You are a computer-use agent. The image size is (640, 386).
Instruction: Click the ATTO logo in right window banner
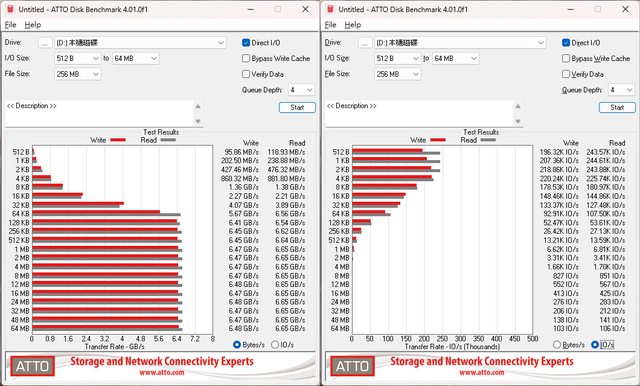pos(352,366)
